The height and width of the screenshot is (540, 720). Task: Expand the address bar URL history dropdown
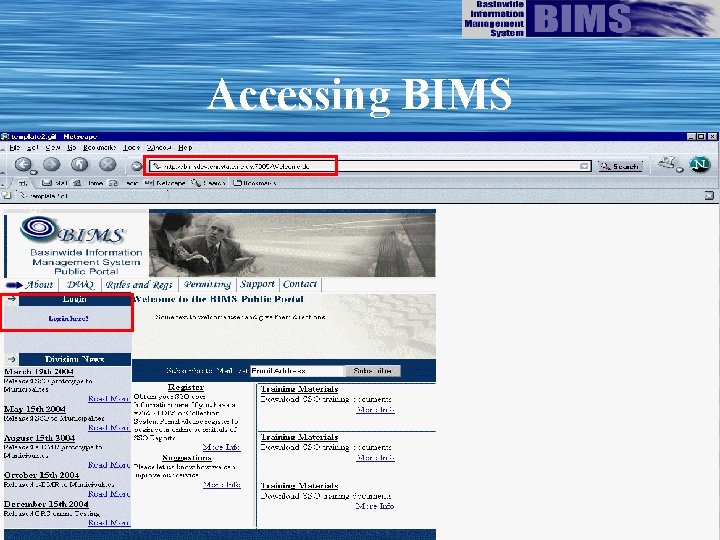click(584, 166)
